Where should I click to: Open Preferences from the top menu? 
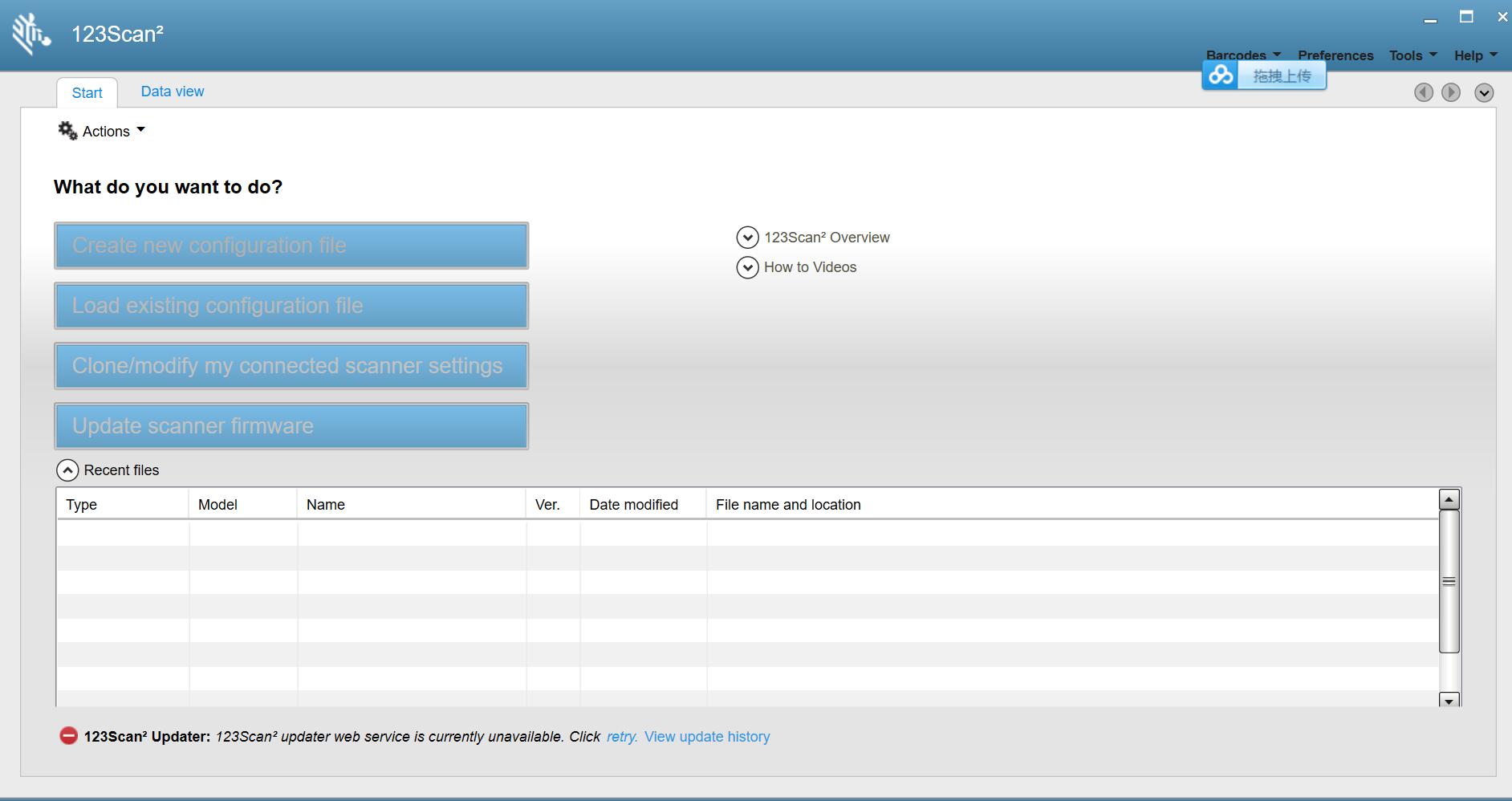(1335, 55)
